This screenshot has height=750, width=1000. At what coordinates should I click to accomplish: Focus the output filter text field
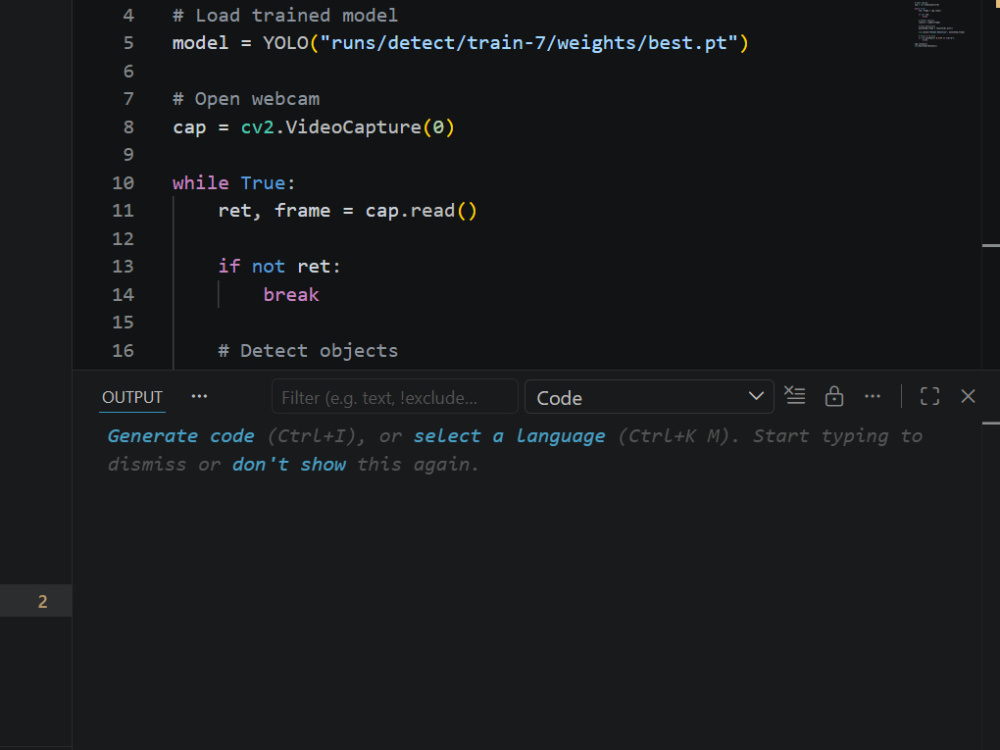coord(395,397)
